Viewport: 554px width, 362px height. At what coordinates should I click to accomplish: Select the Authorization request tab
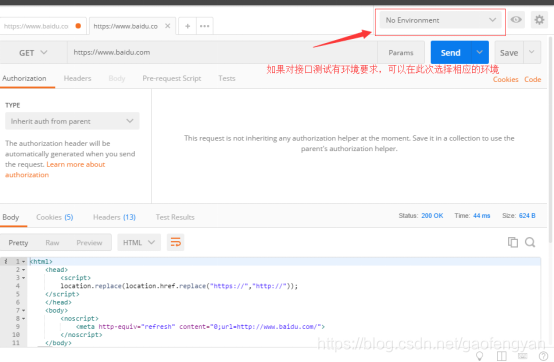(24, 78)
